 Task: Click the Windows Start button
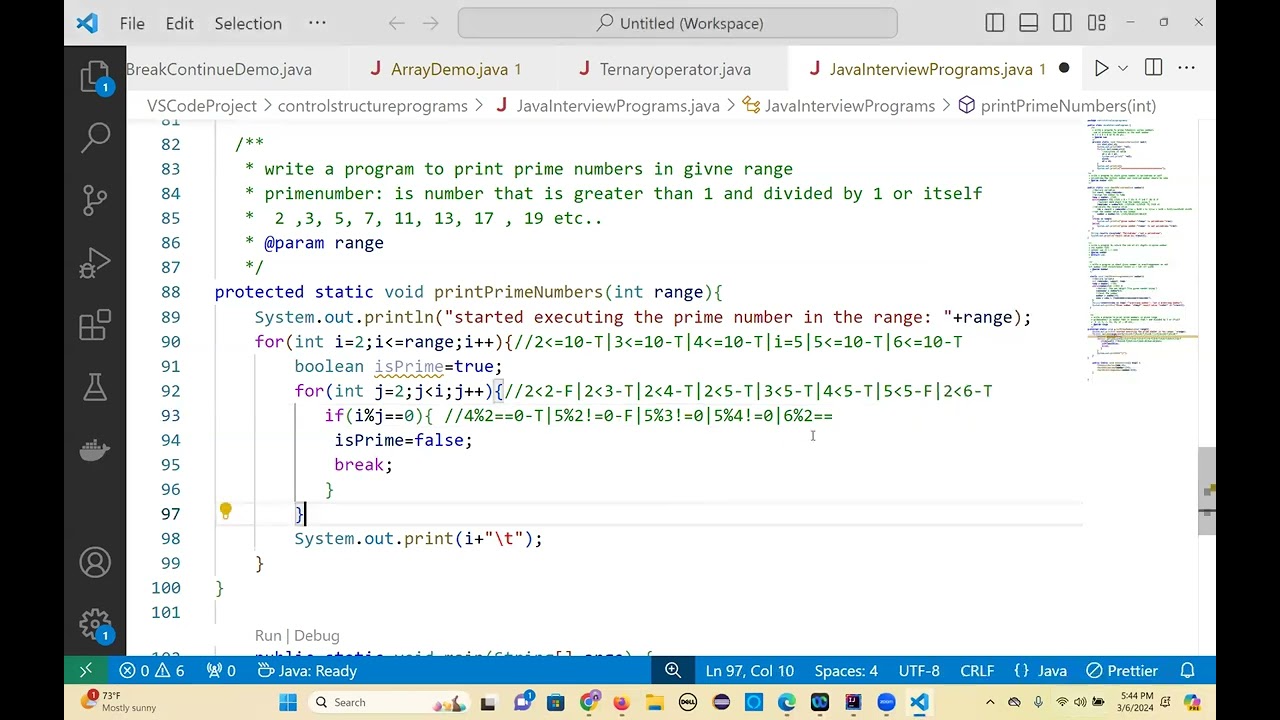288,703
